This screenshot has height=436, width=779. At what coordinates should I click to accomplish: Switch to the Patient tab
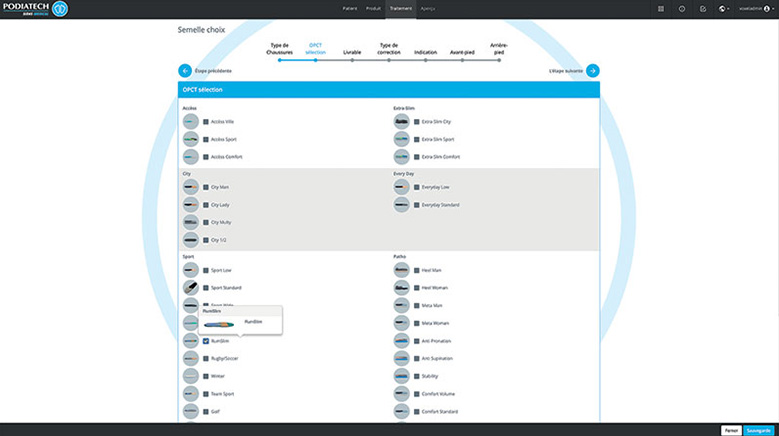(349, 8)
